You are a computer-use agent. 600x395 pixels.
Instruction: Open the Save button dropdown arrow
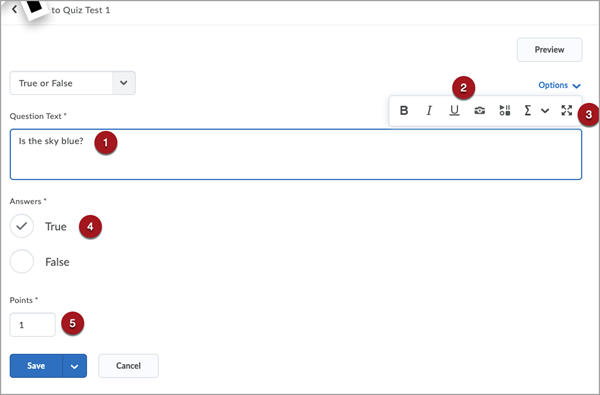coord(75,366)
